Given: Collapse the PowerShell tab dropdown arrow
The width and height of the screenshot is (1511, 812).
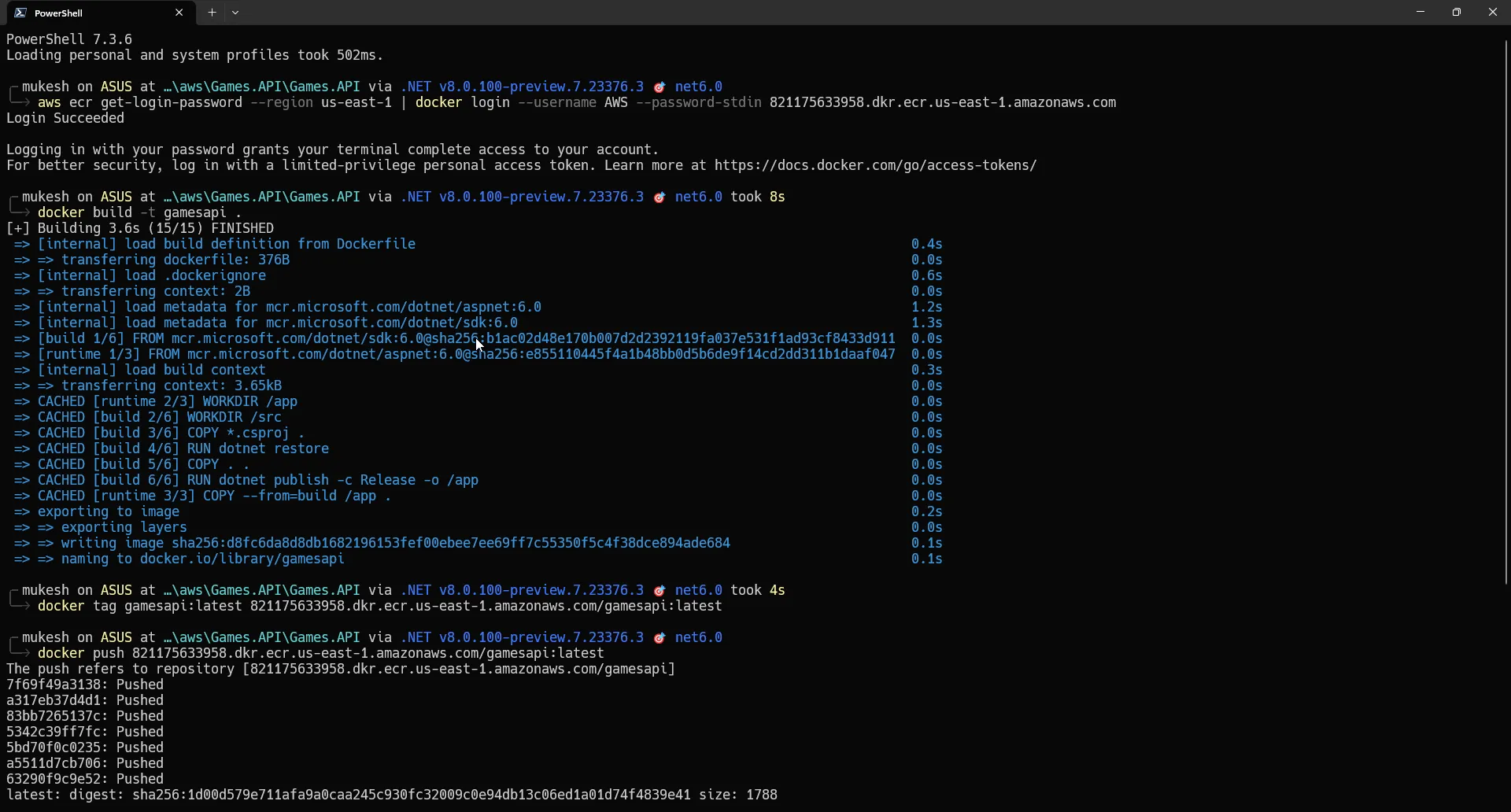Looking at the screenshot, I should click(x=236, y=13).
